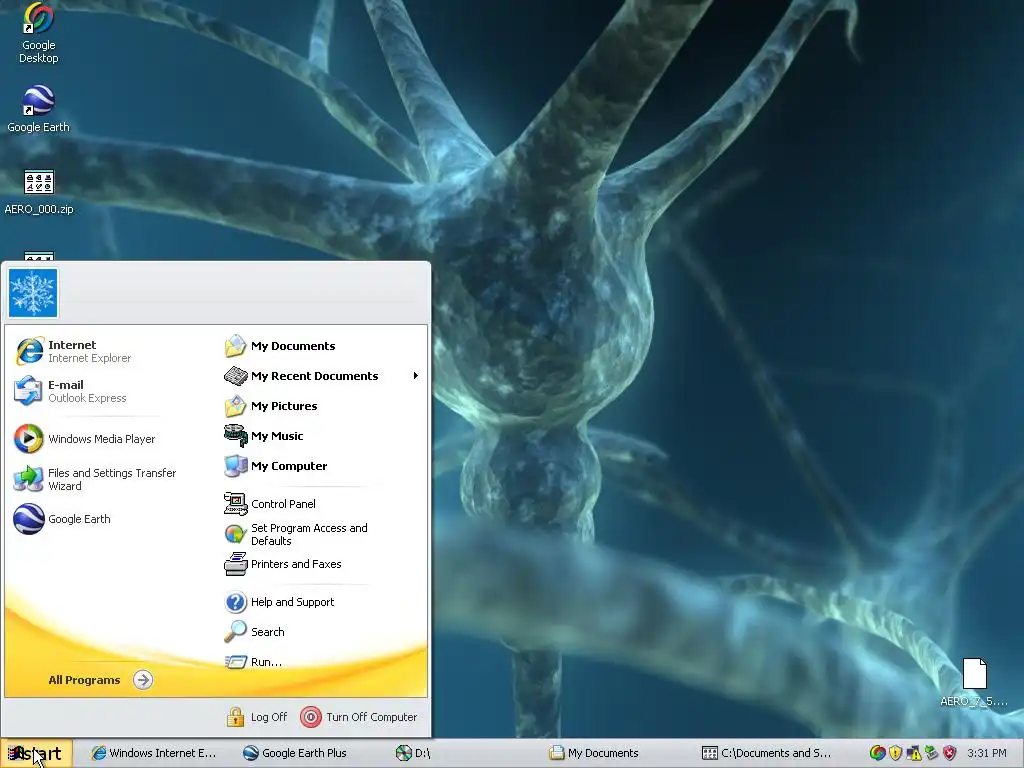Open Help and Support
This screenshot has height=768, width=1024.
tap(279, 602)
